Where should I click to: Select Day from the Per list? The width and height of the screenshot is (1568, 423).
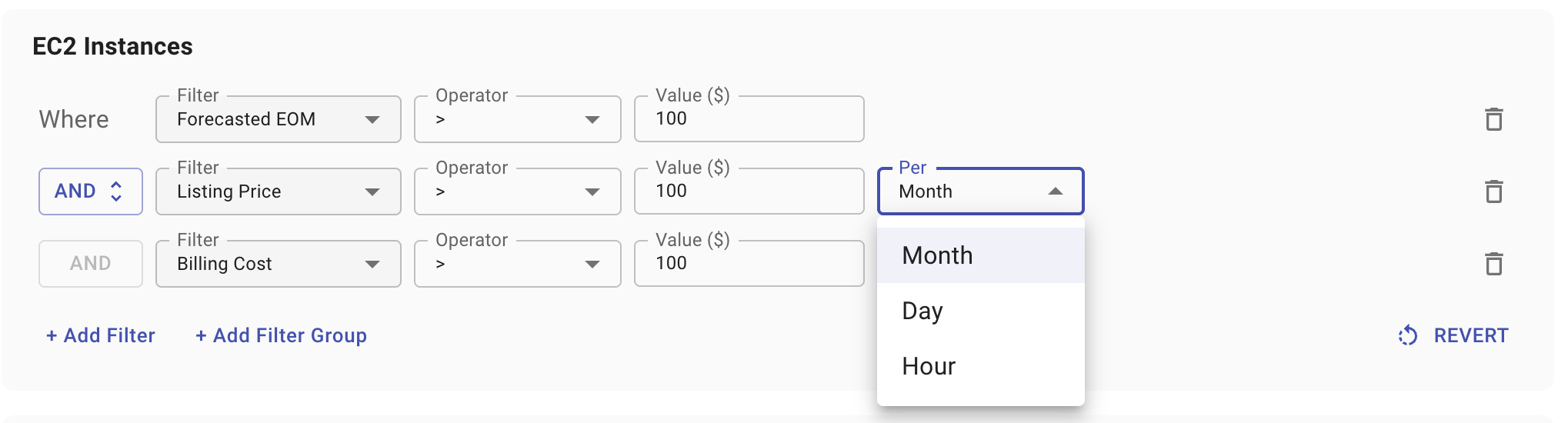(922, 311)
